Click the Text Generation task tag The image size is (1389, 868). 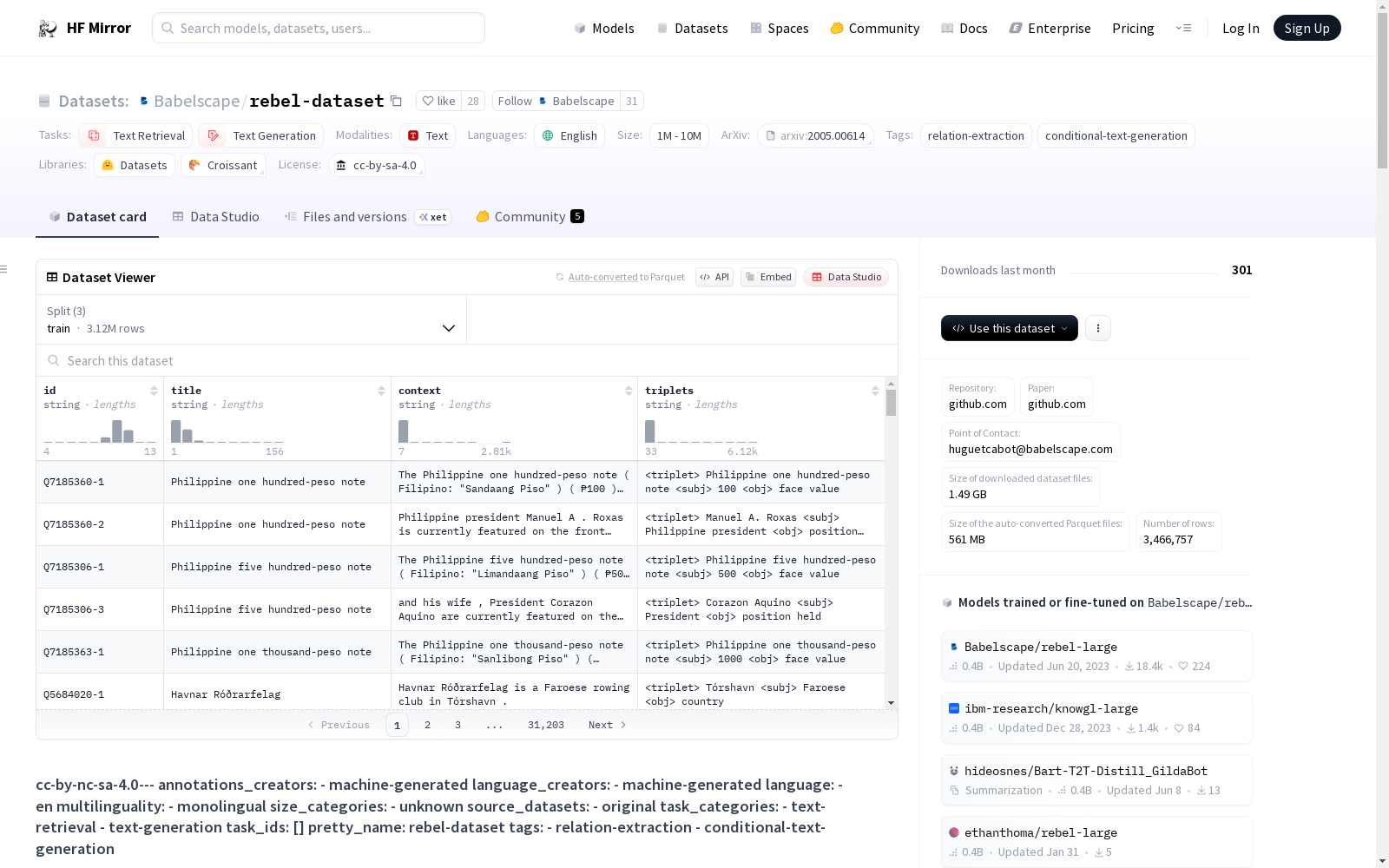(260, 135)
